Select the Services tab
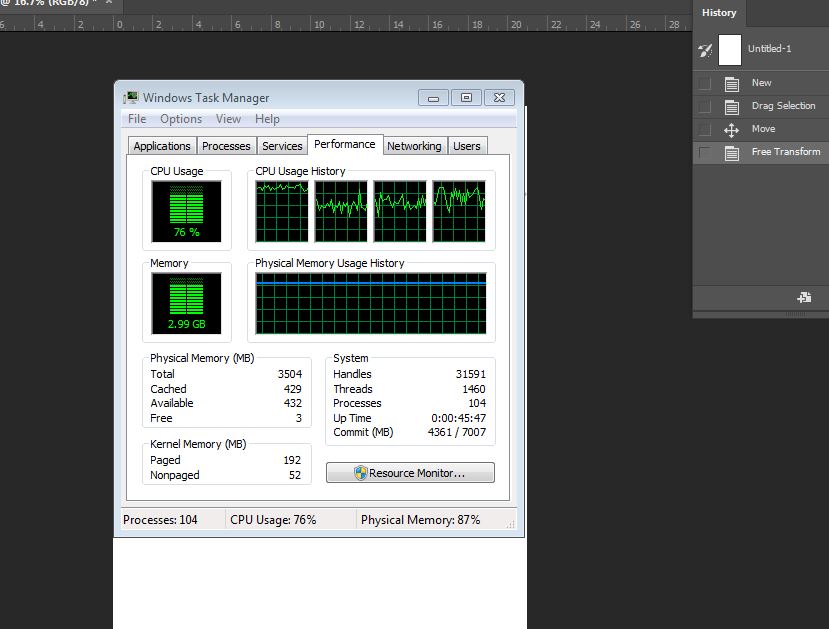The image size is (829, 629). click(282, 146)
